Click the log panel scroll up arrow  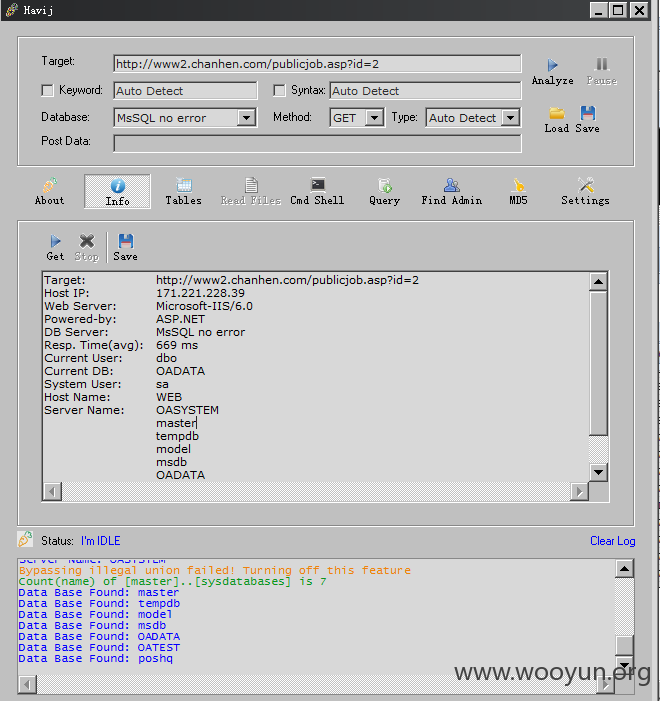coord(624,569)
